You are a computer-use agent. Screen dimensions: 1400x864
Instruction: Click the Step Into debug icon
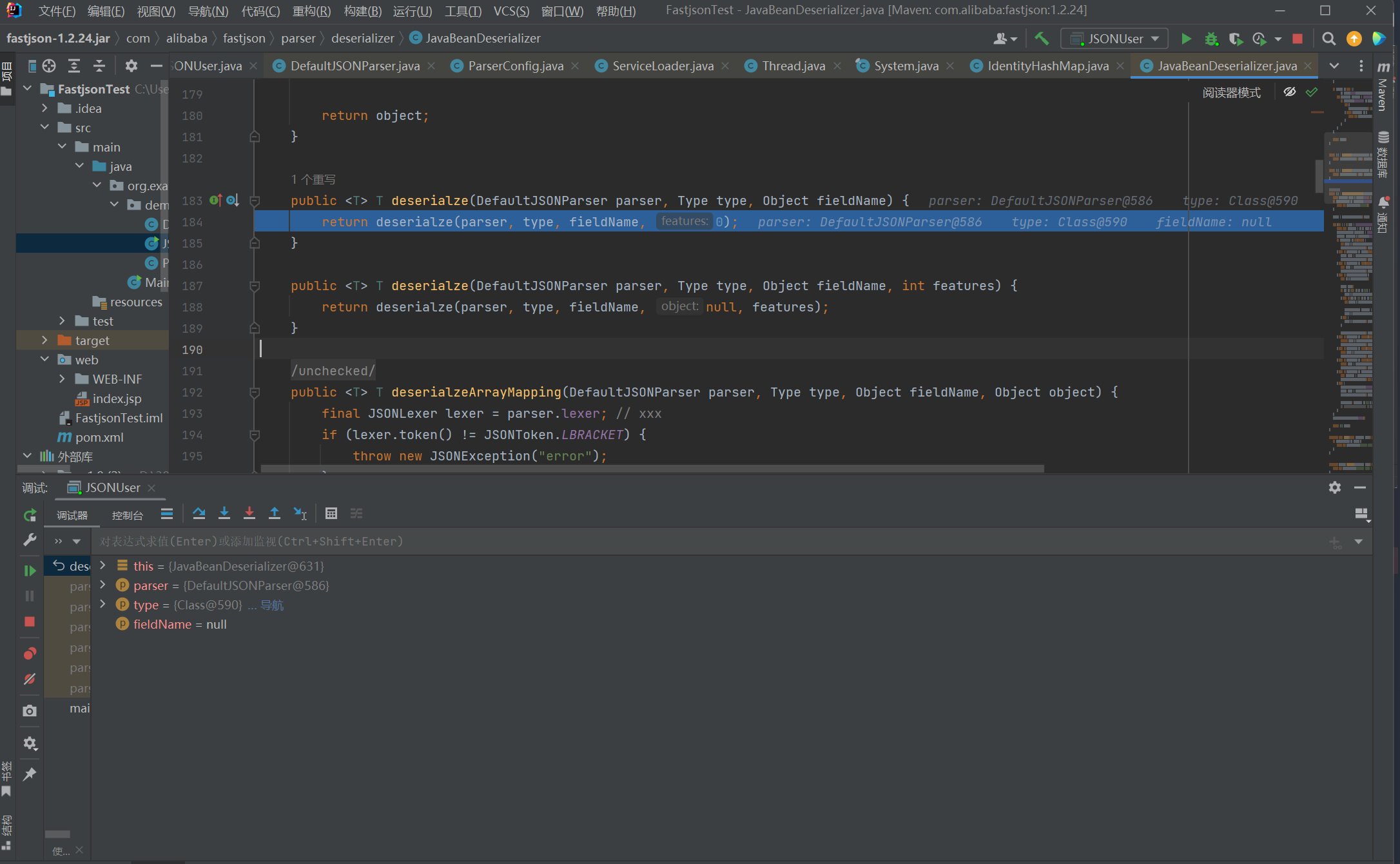[x=224, y=513]
